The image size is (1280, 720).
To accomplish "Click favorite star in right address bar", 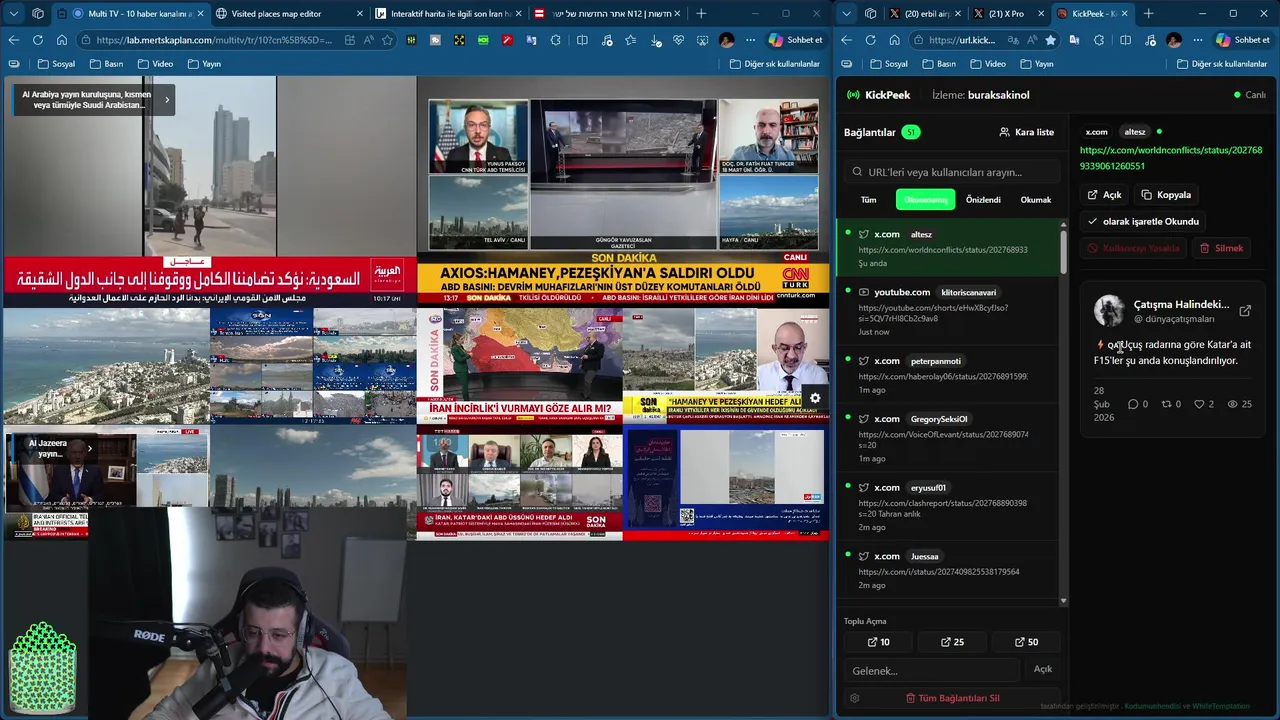I will [1050, 40].
